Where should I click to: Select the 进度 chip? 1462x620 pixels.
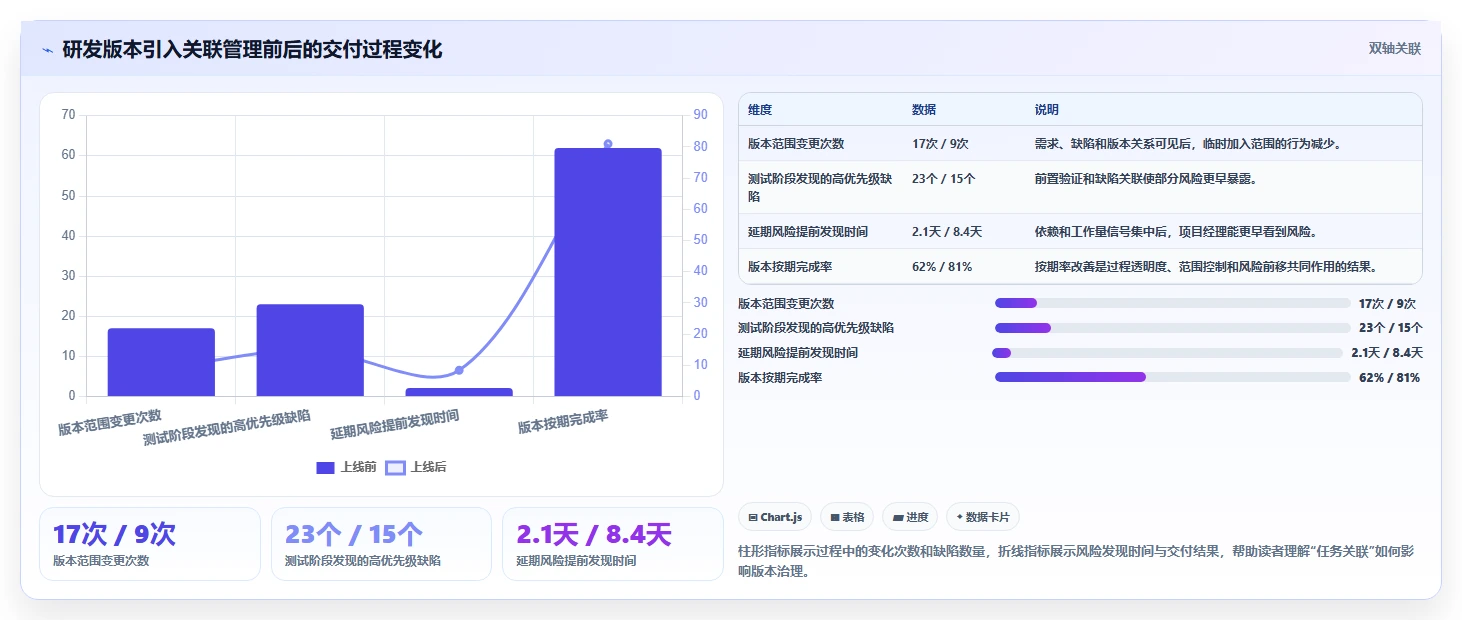(x=910, y=517)
